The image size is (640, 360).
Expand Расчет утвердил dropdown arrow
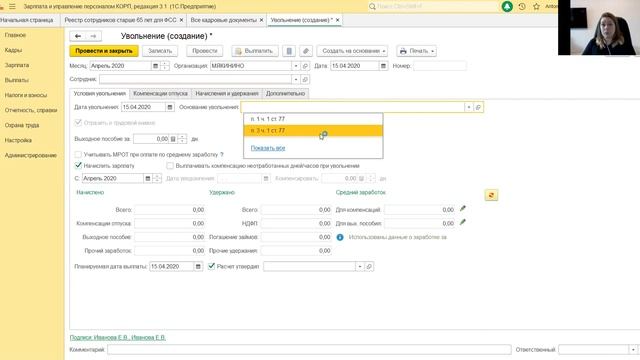point(360,267)
